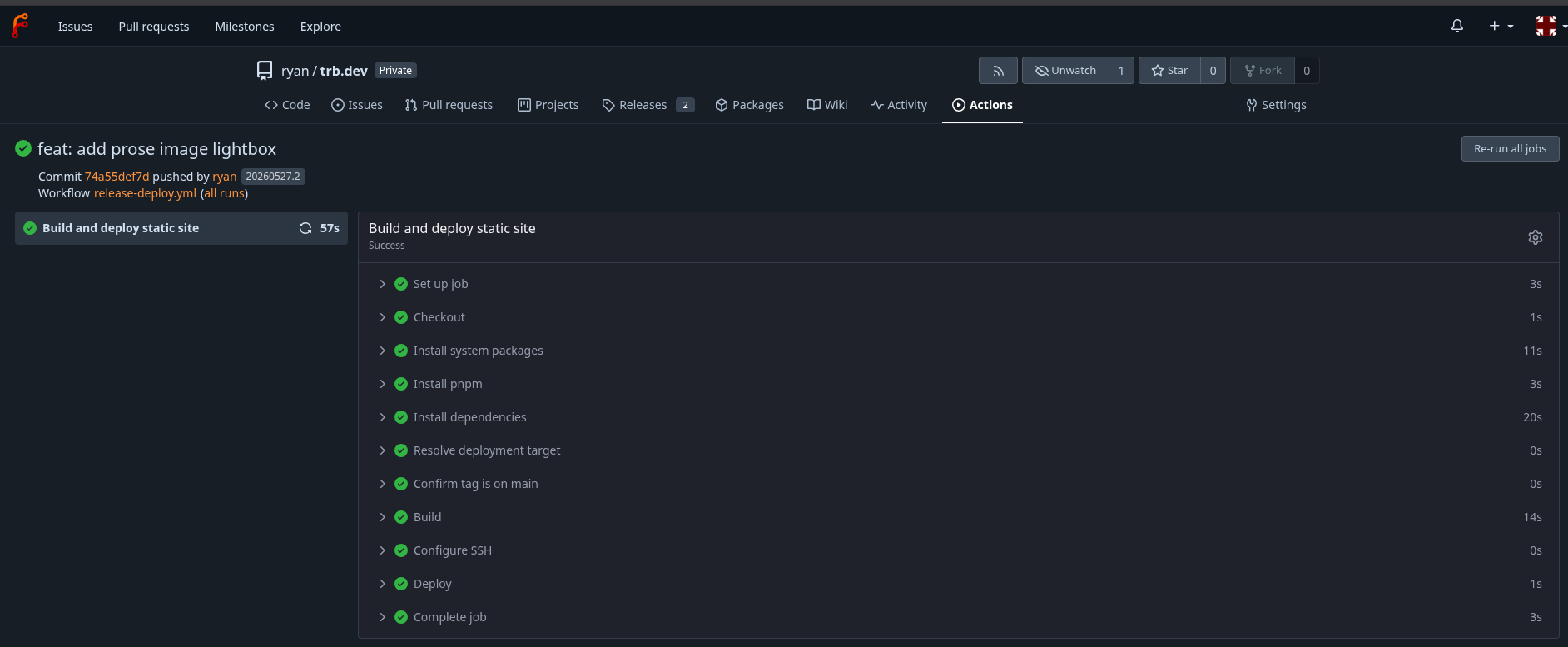This screenshot has height=647, width=1568.
Task: Open commit 74a55def7d link
Action: pyautogui.click(x=117, y=177)
